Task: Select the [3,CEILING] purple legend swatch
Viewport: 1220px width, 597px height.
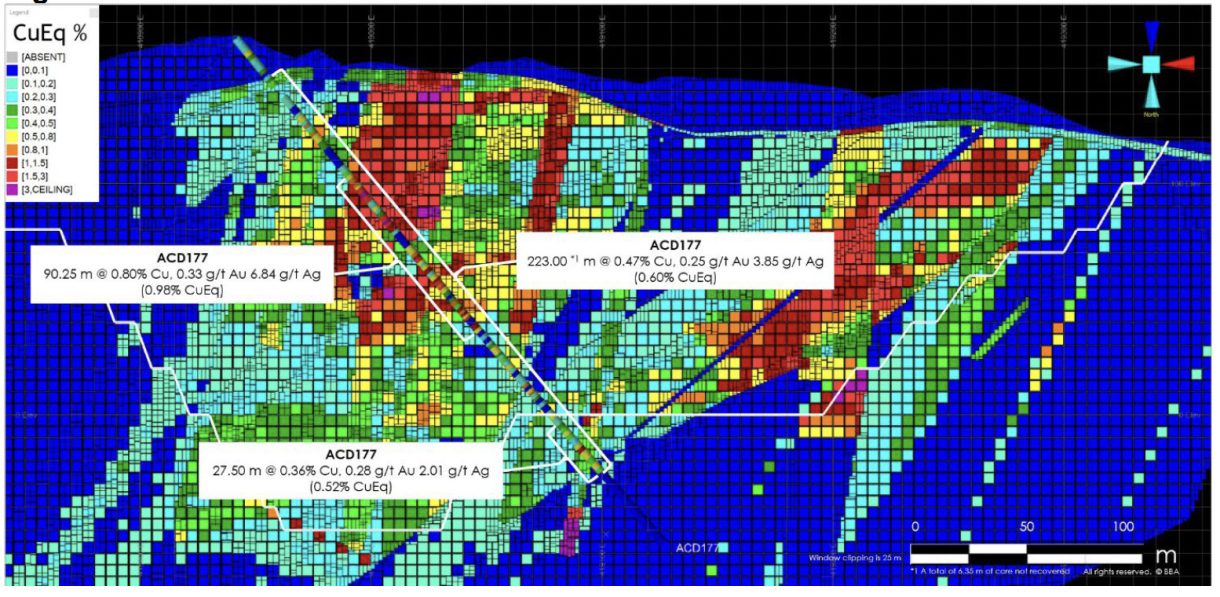Action: pyautogui.click(x=12, y=189)
